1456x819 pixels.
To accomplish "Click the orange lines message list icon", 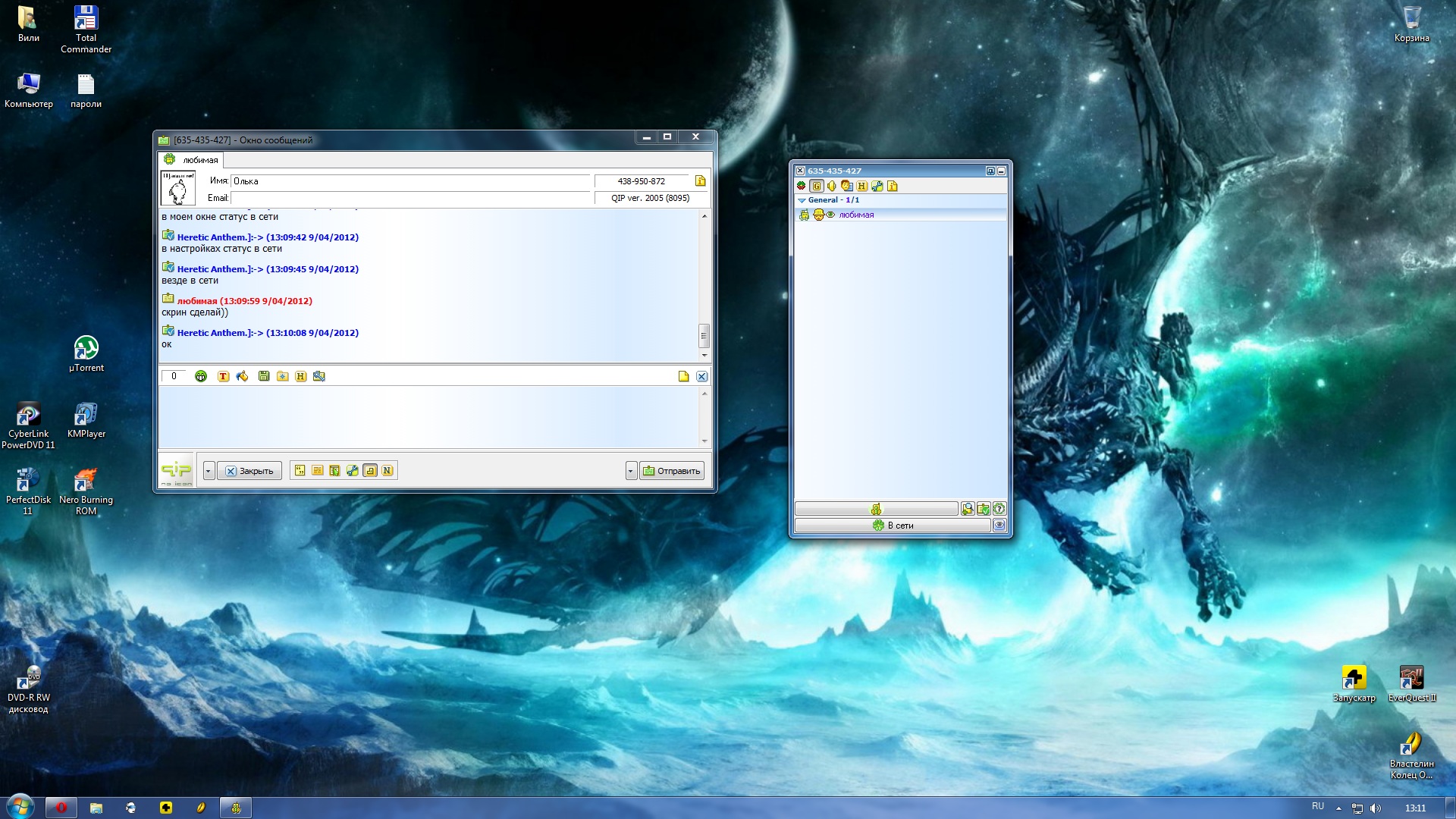I will pos(317,471).
